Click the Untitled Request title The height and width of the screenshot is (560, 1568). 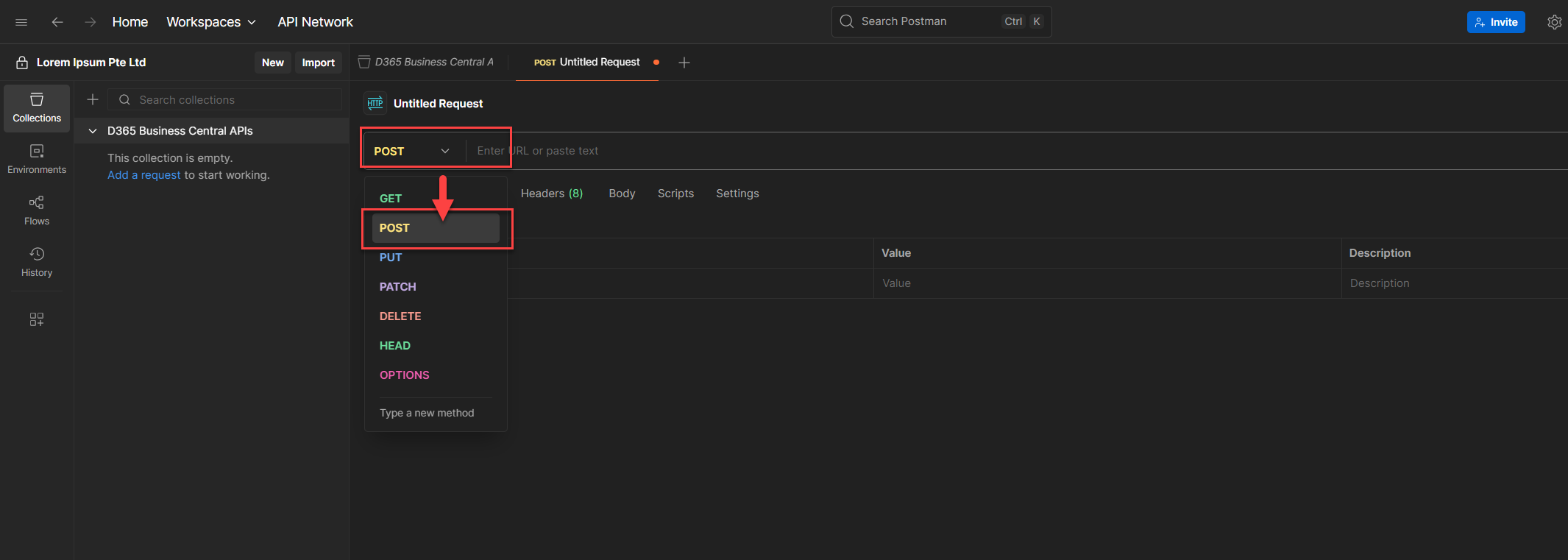click(x=439, y=104)
